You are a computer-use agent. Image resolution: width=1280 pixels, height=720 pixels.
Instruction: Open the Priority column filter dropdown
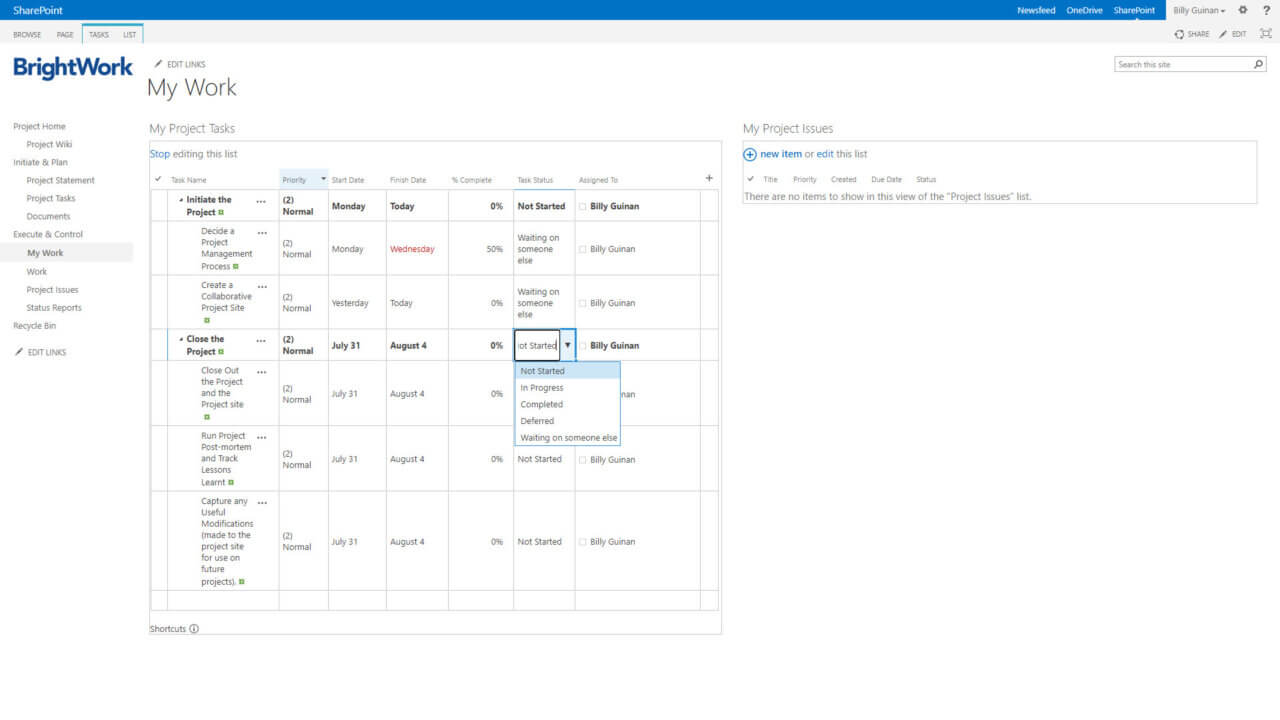(322, 179)
